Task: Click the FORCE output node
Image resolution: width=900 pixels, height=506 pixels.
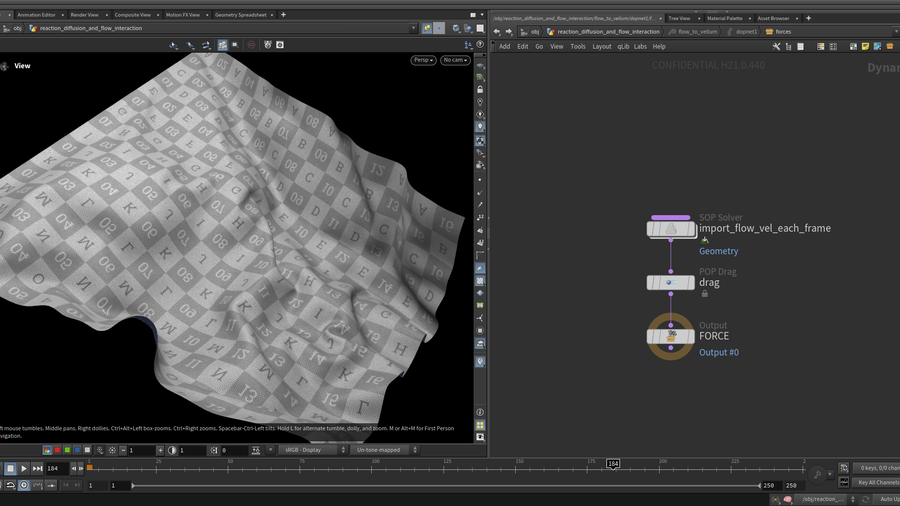Action: [670, 336]
